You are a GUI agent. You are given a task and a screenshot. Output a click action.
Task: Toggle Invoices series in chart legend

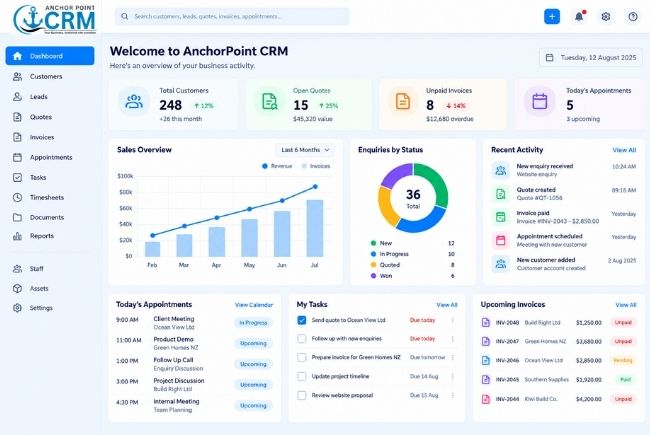(316, 166)
